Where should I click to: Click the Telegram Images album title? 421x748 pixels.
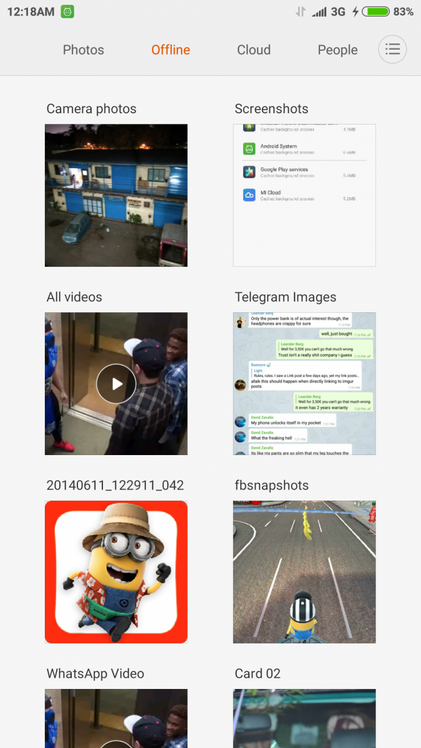(286, 297)
